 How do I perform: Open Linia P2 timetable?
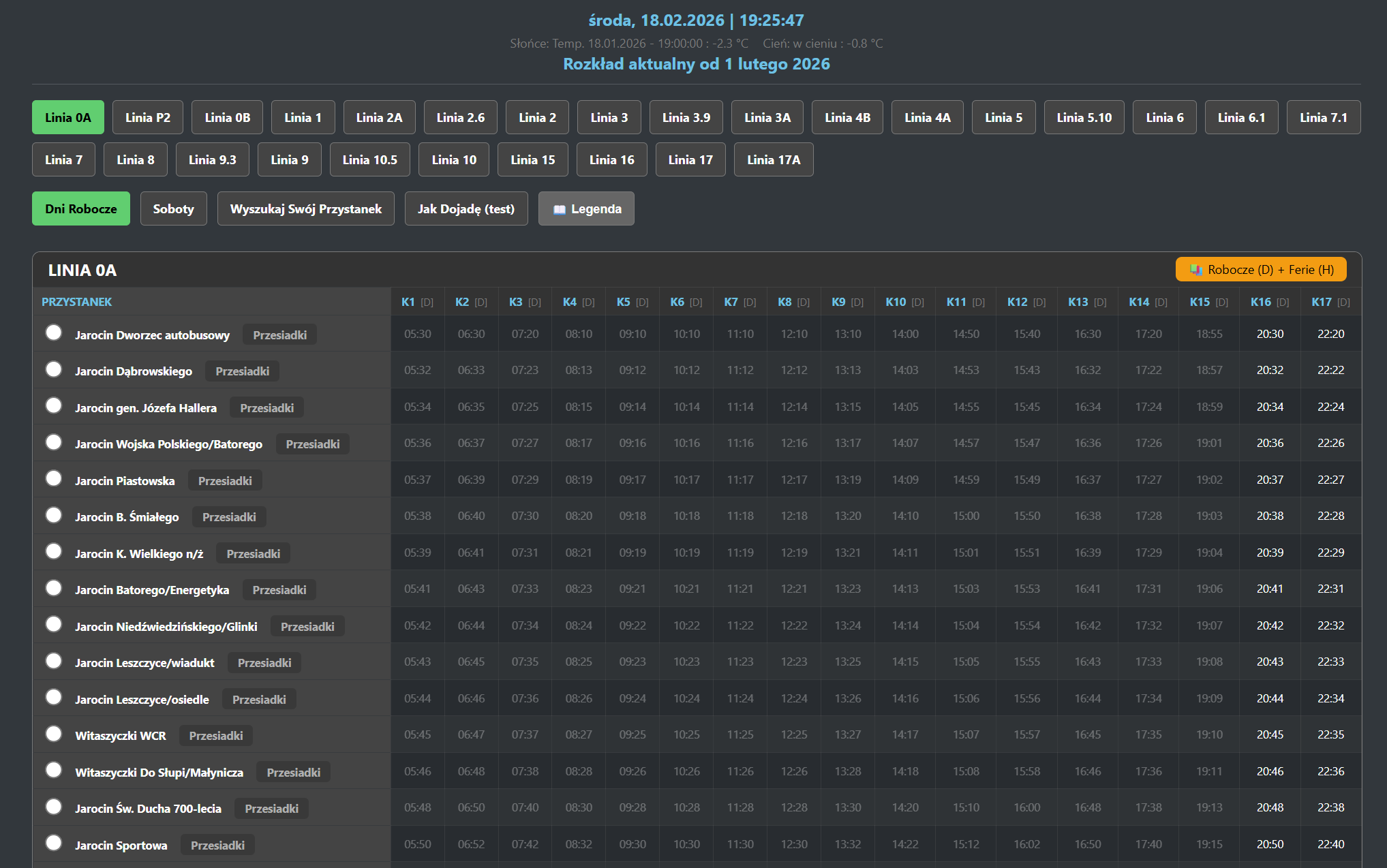coord(147,118)
